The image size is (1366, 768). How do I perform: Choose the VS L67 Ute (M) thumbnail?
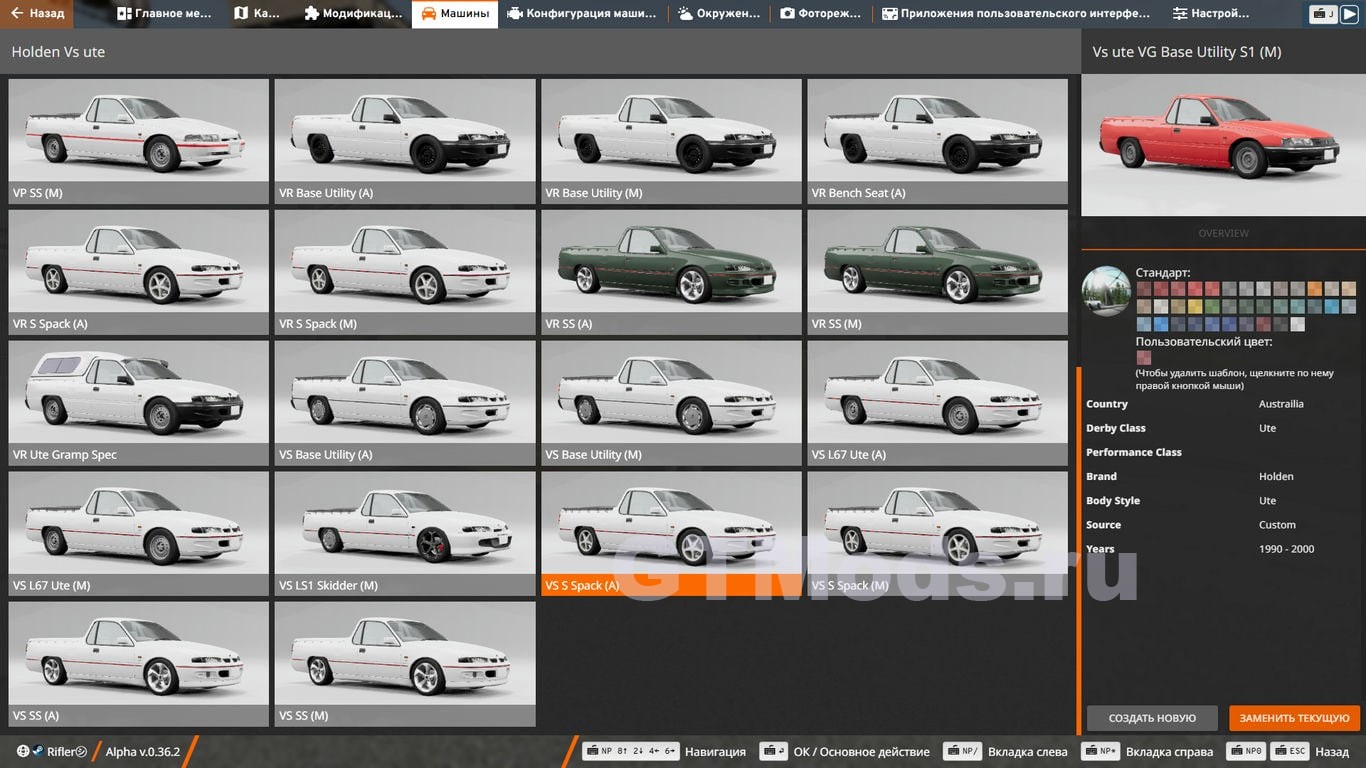coord(139,534)
